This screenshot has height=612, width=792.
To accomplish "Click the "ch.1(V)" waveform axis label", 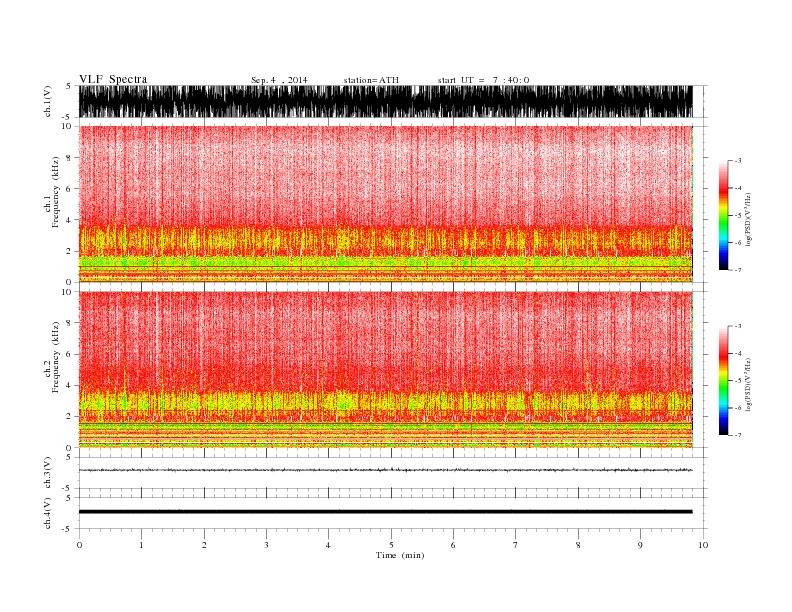I will click(x=48, y=101).
